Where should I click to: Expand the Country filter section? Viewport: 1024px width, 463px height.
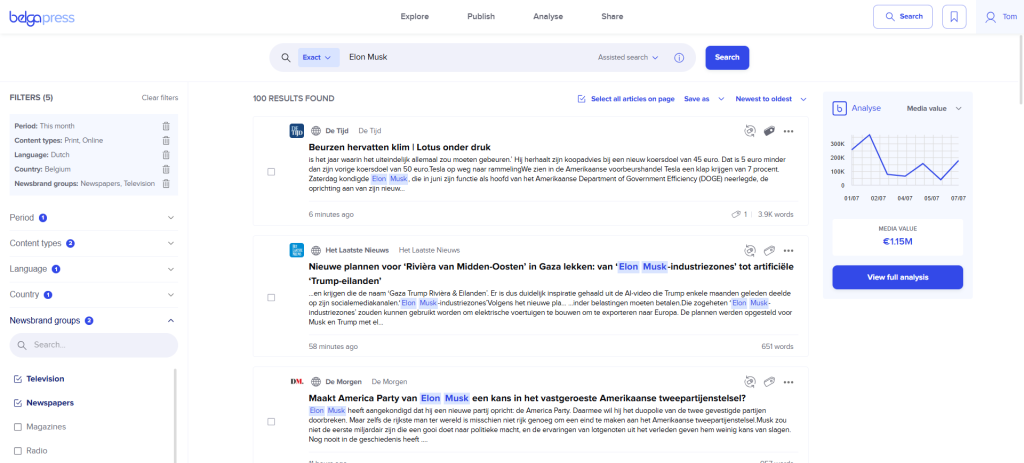(x=93, y=295)
